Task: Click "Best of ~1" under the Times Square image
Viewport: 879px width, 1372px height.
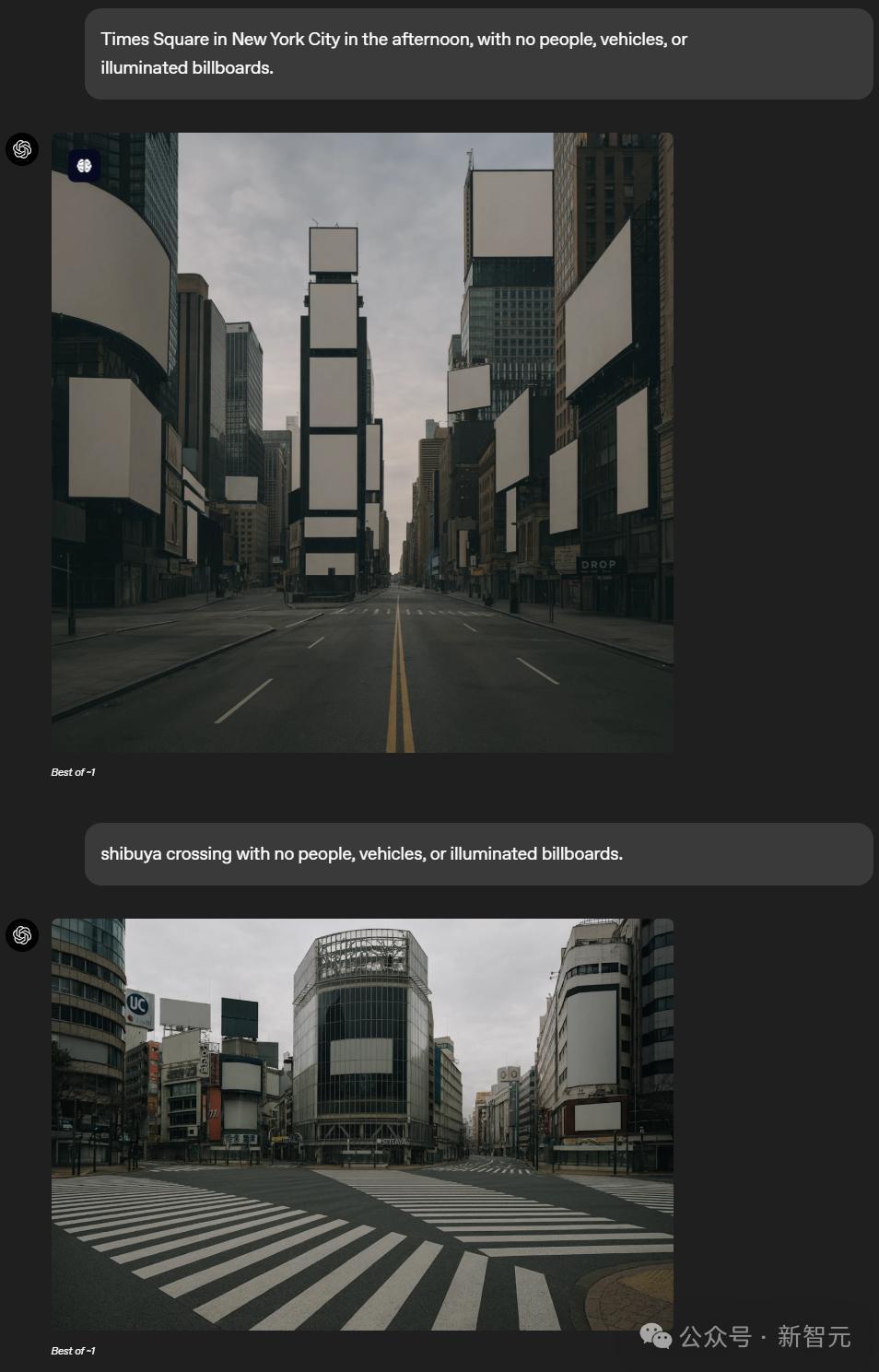Action: click(73, 772)
